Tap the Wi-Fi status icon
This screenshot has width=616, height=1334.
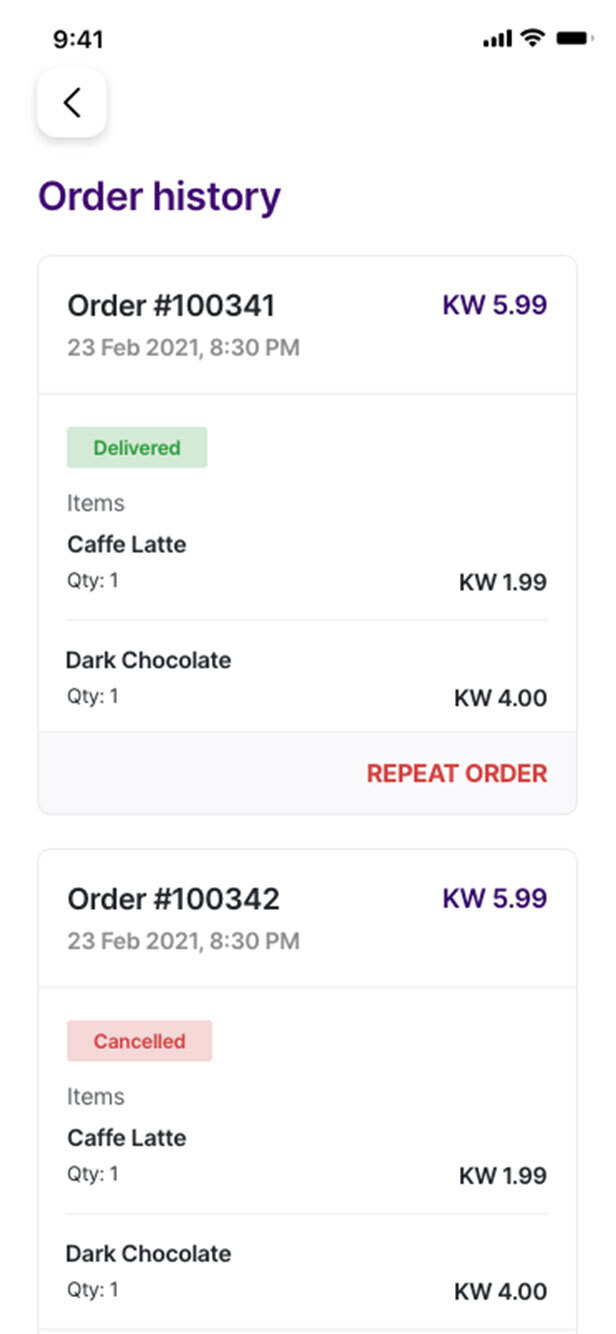pyautogui.click(x=533, y=38)
